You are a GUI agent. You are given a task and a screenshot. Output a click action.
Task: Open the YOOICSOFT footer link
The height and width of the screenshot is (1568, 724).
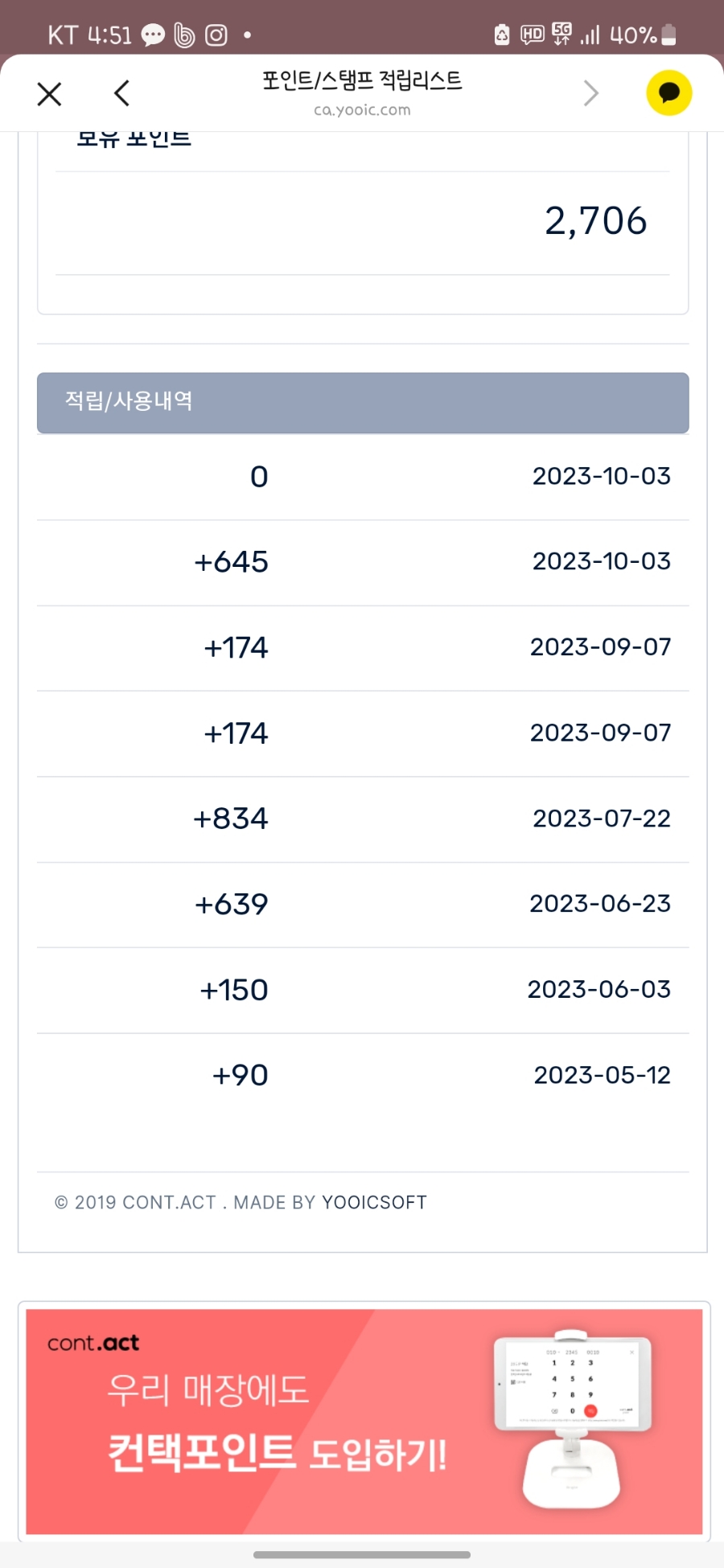pyautogui.click(x=374, y=1202)
